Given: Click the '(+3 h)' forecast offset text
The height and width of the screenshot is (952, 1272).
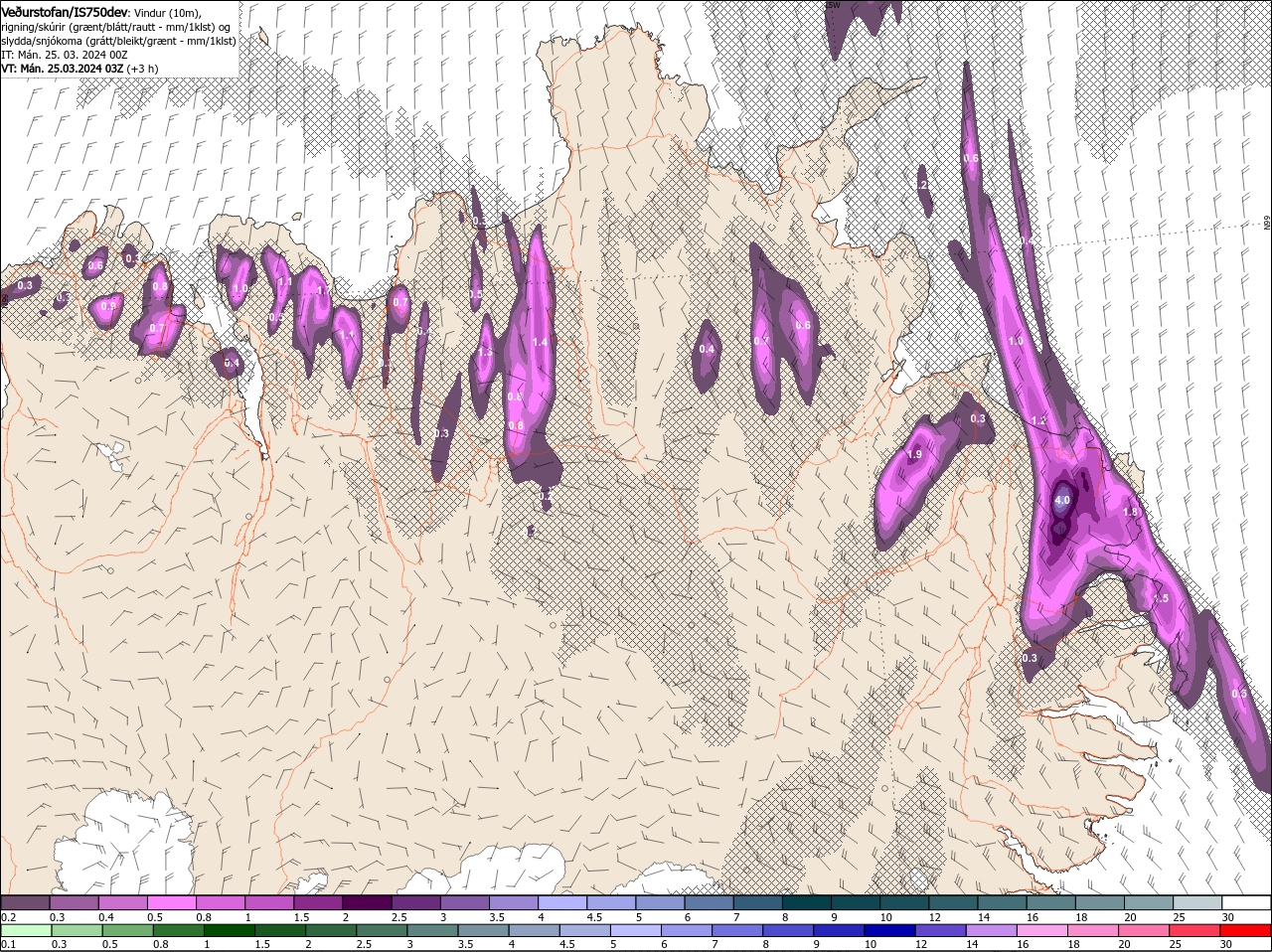Looking at the screenshot, I should tap(143, 68).
